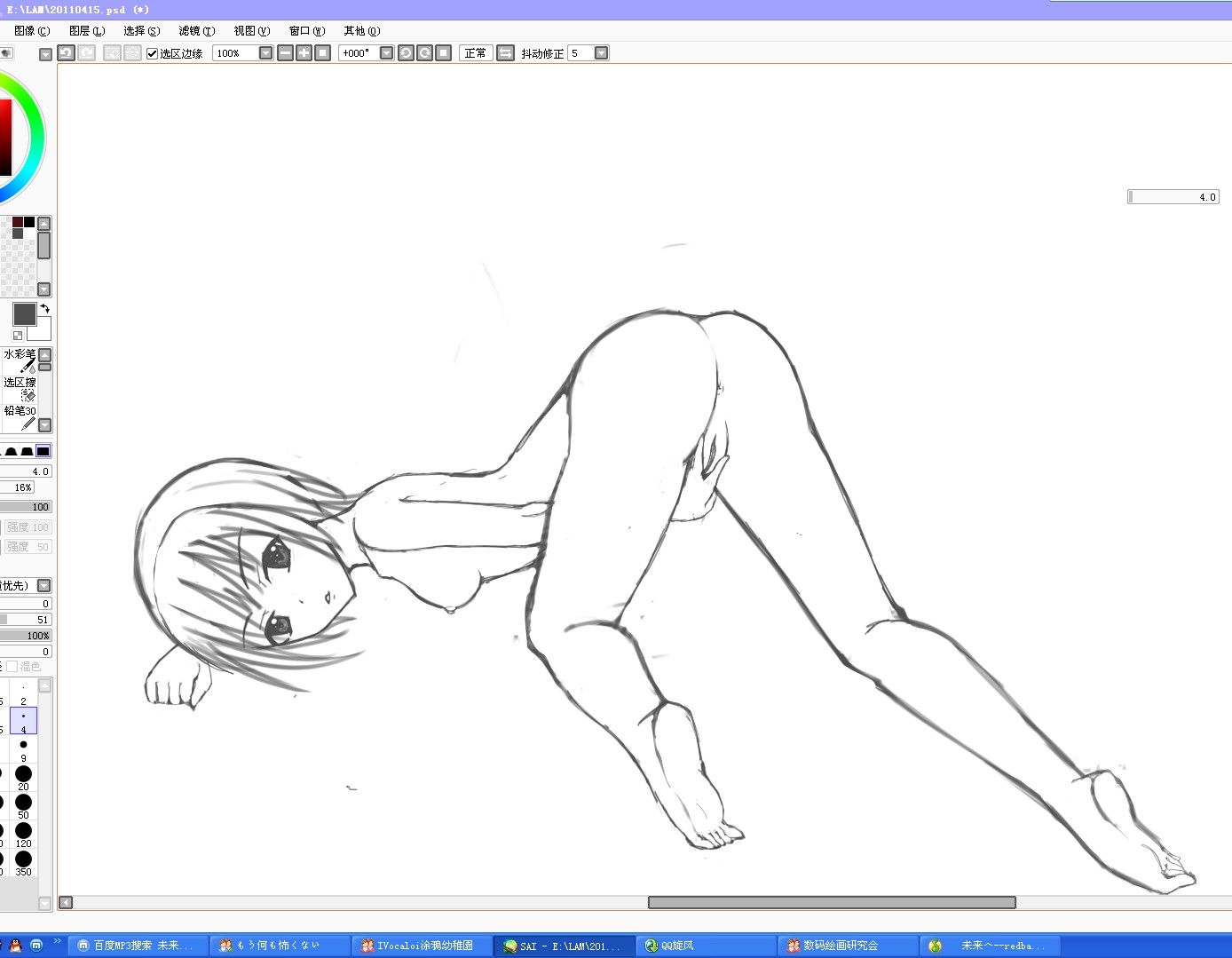The width and height of the screenshot is (1232, 958).
Task: Click the brush density 100 slider
Action: tap(27, 507)
